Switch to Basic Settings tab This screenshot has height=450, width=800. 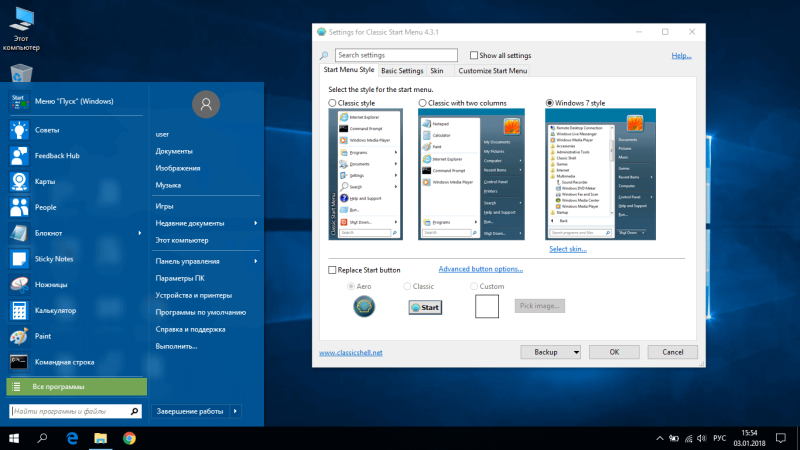pyautogui.click(x=402, y=71)
